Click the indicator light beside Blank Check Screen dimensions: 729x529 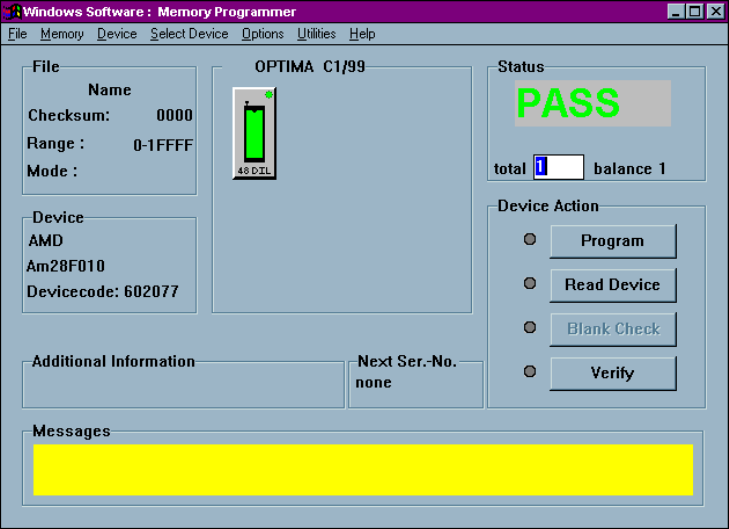point(530,327)
